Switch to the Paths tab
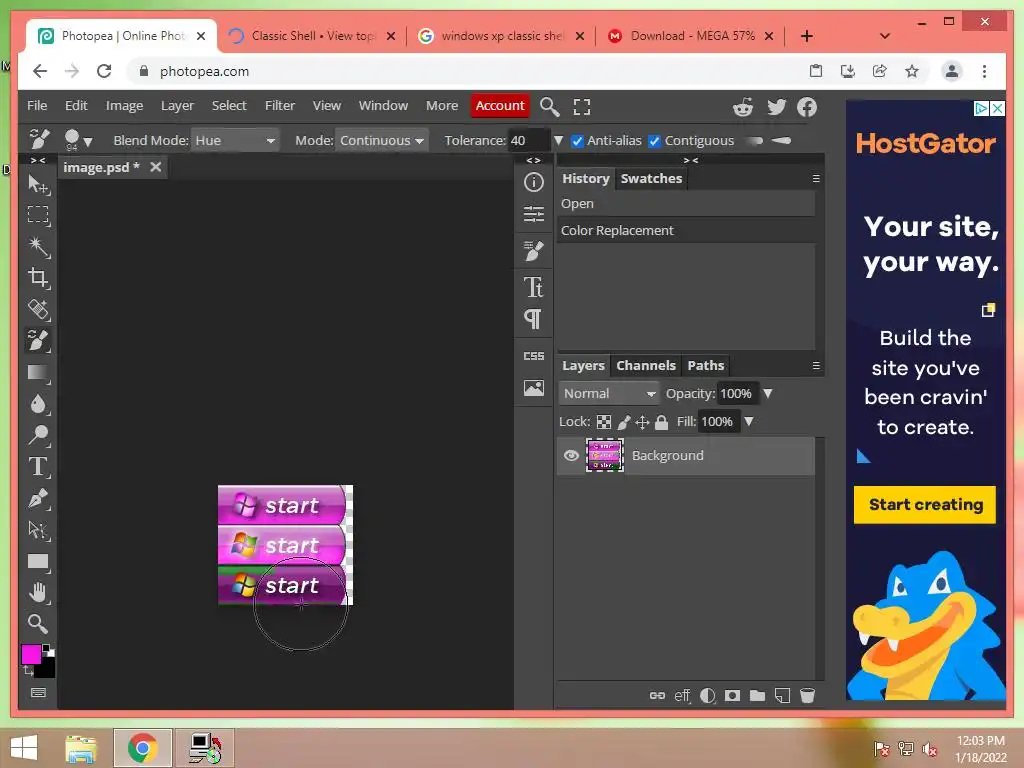 click(x=705, y=366)
